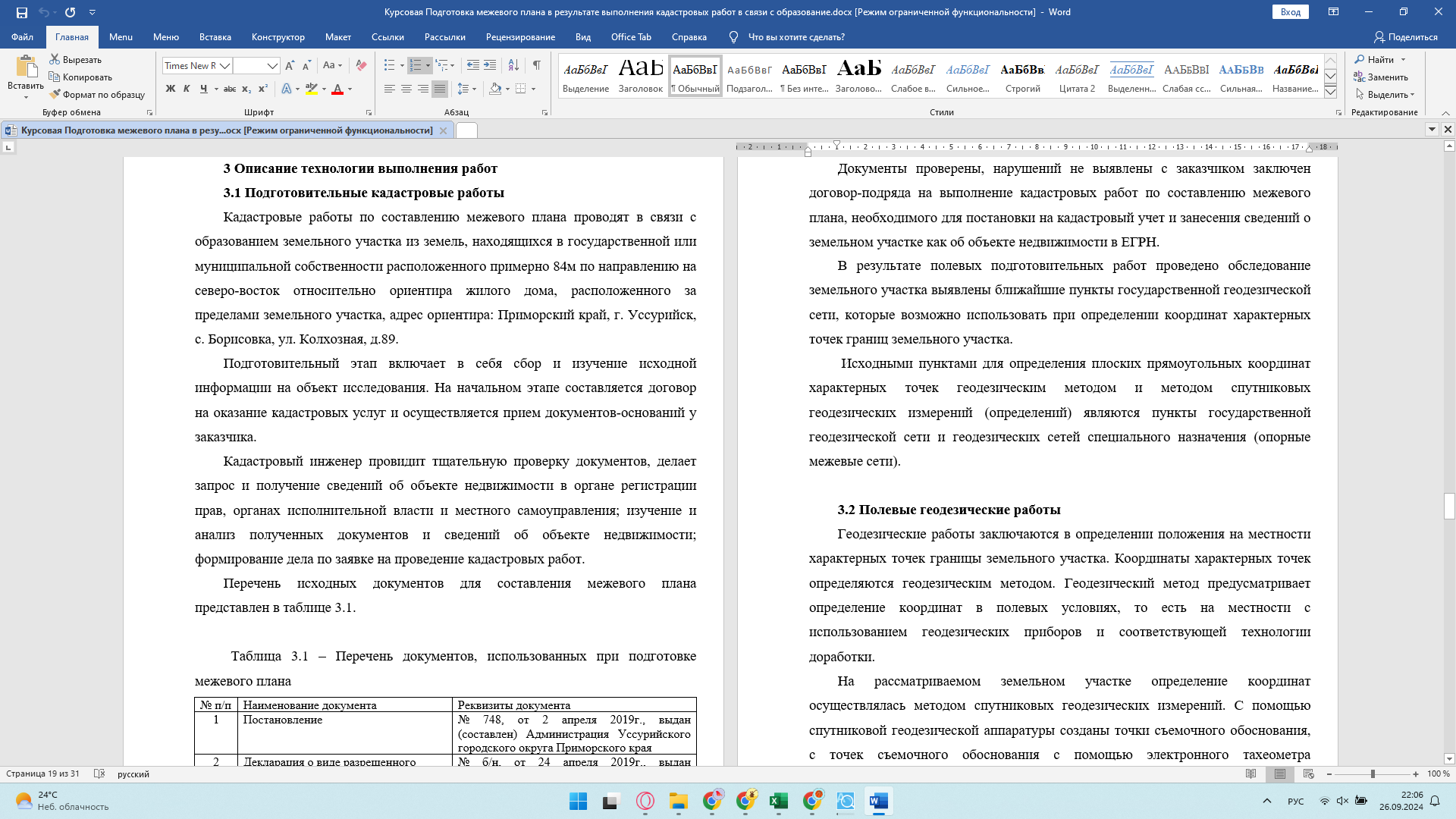Open the Change case Aa dropdown
This screenshot has height=819, width=1456.
point(332,66)
